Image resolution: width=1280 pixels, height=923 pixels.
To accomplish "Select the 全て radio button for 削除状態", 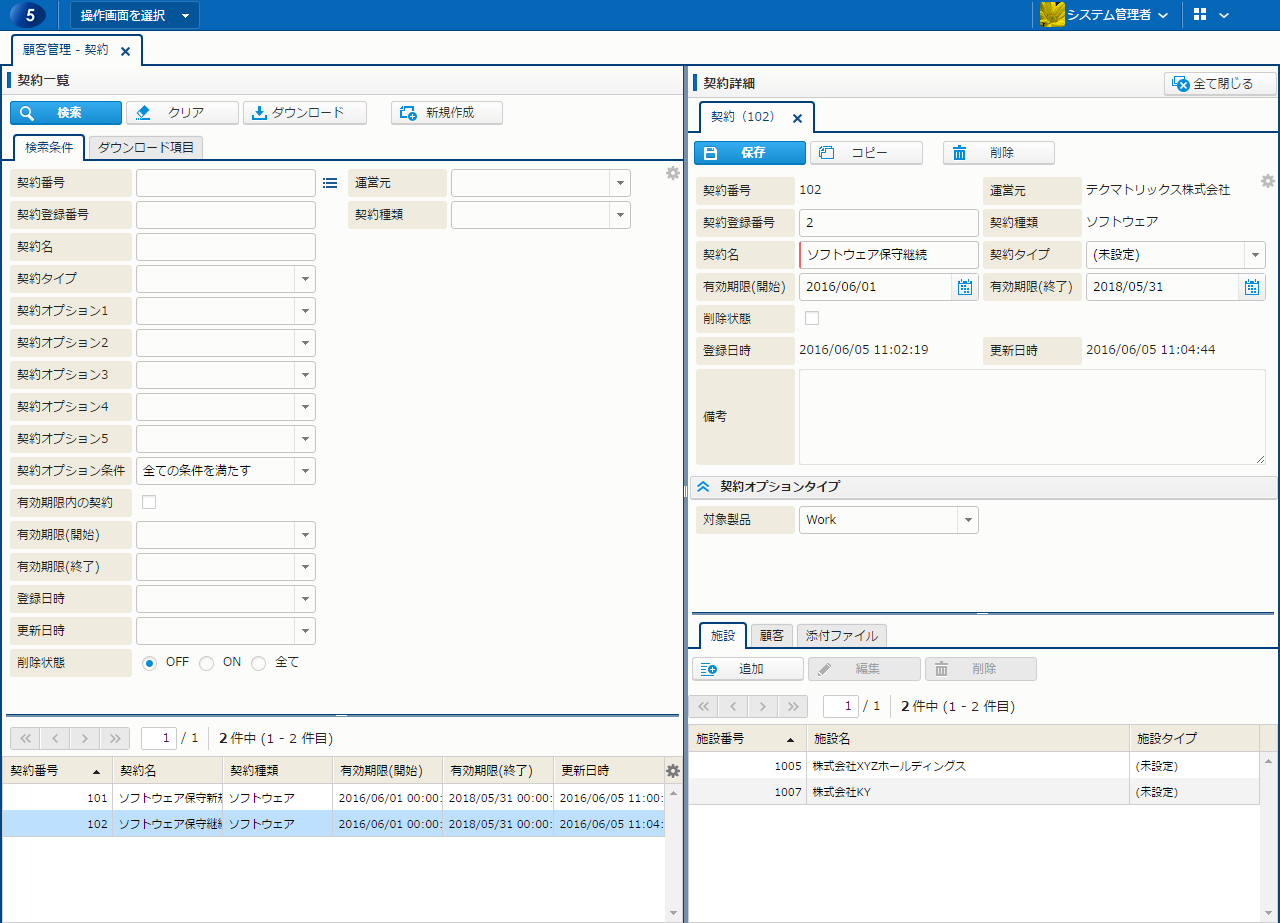I will pyautogui.click(x=259, y=663).
